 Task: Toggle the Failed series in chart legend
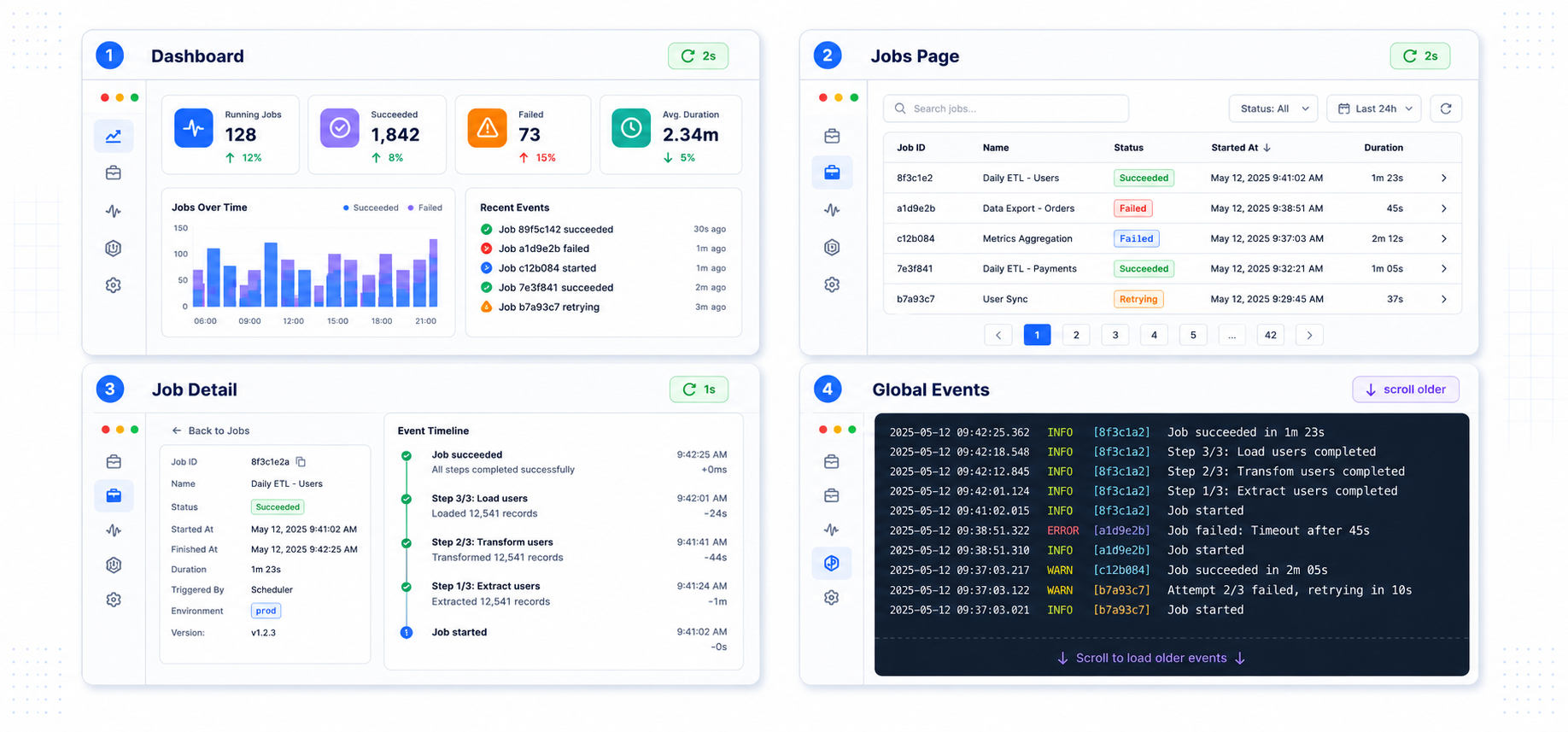[424, 208]
